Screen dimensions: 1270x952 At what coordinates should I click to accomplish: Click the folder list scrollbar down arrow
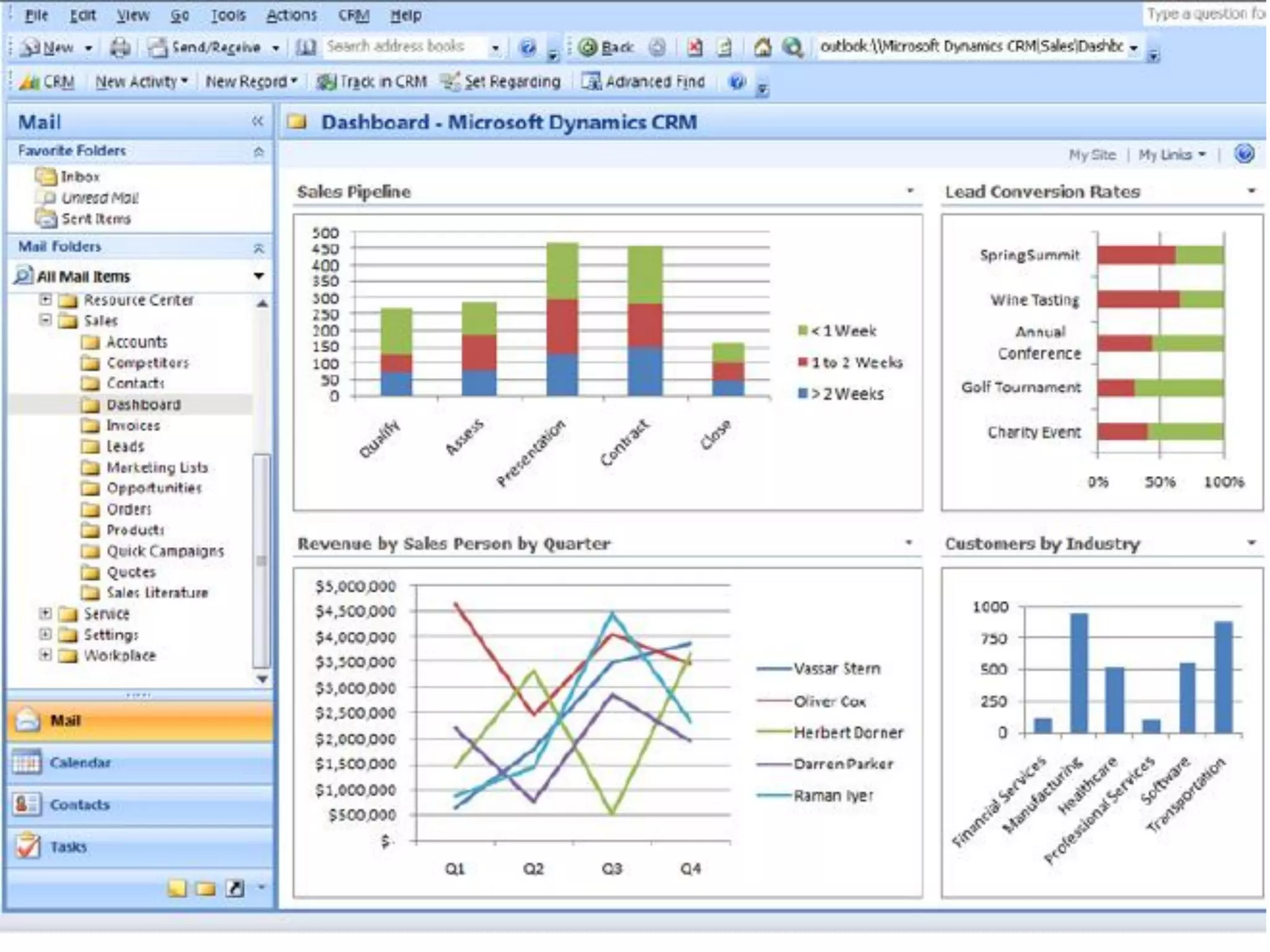(262, 679)
